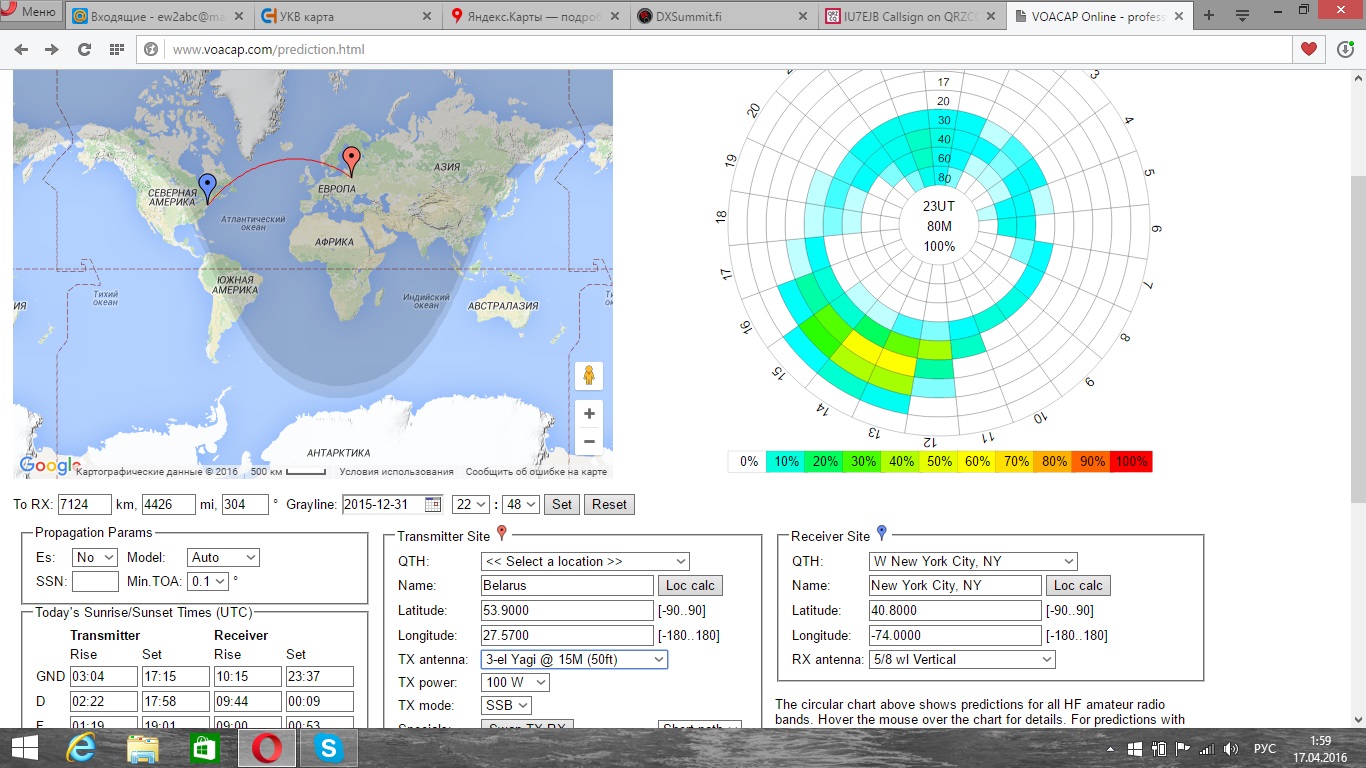Viewport: 1366px width, 768px height.
Task: Open Receiver QTH dropdown New York City
Action: pyautogui.click(x=973, y=561)
